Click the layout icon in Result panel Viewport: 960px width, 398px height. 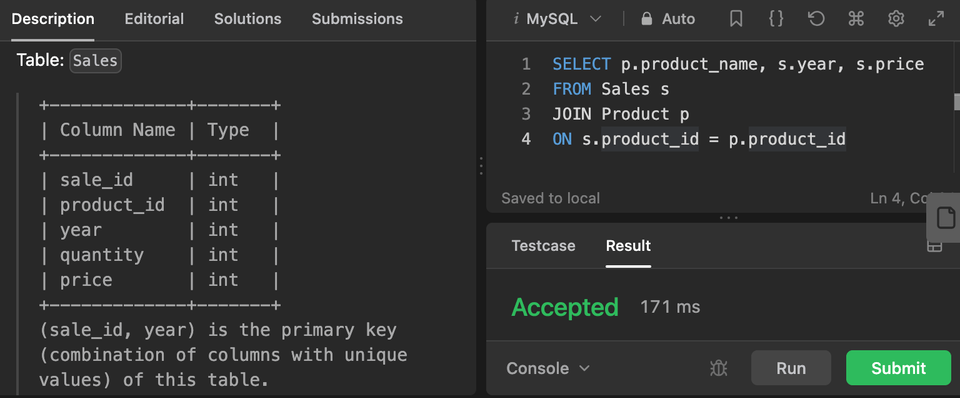[x=934, y=246]
